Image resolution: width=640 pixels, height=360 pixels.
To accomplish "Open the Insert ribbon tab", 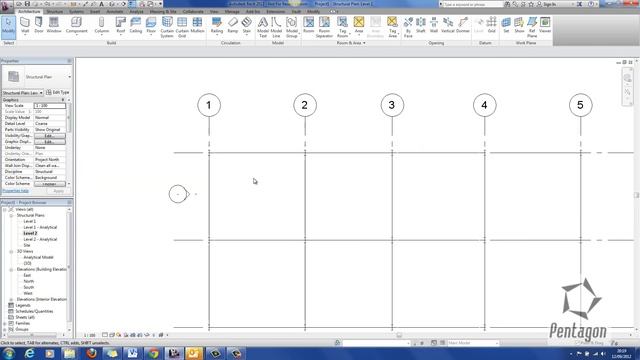I will [x=95, y=11].
